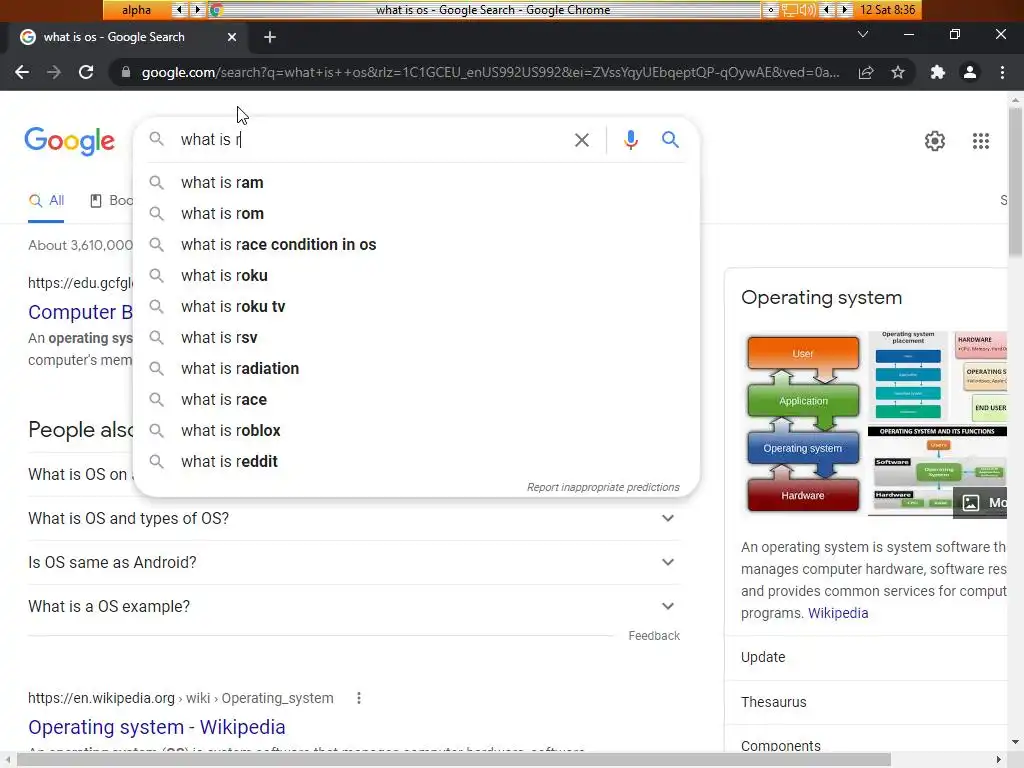
Task: Bookmark this page with the star icon
Action: pyautogui.click(x=898, y=72)
